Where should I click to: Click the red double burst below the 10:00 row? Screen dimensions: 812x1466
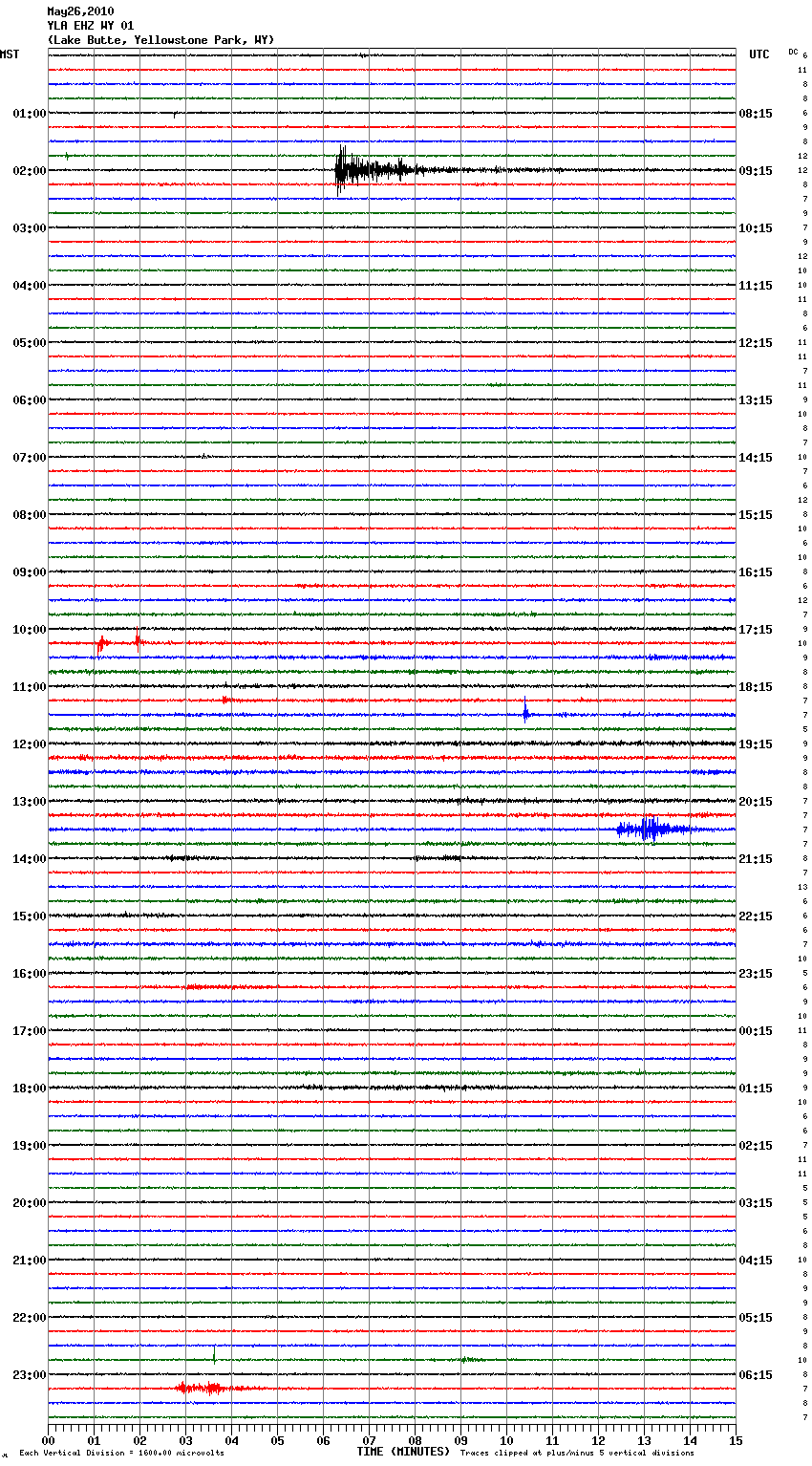pos(118,643)
